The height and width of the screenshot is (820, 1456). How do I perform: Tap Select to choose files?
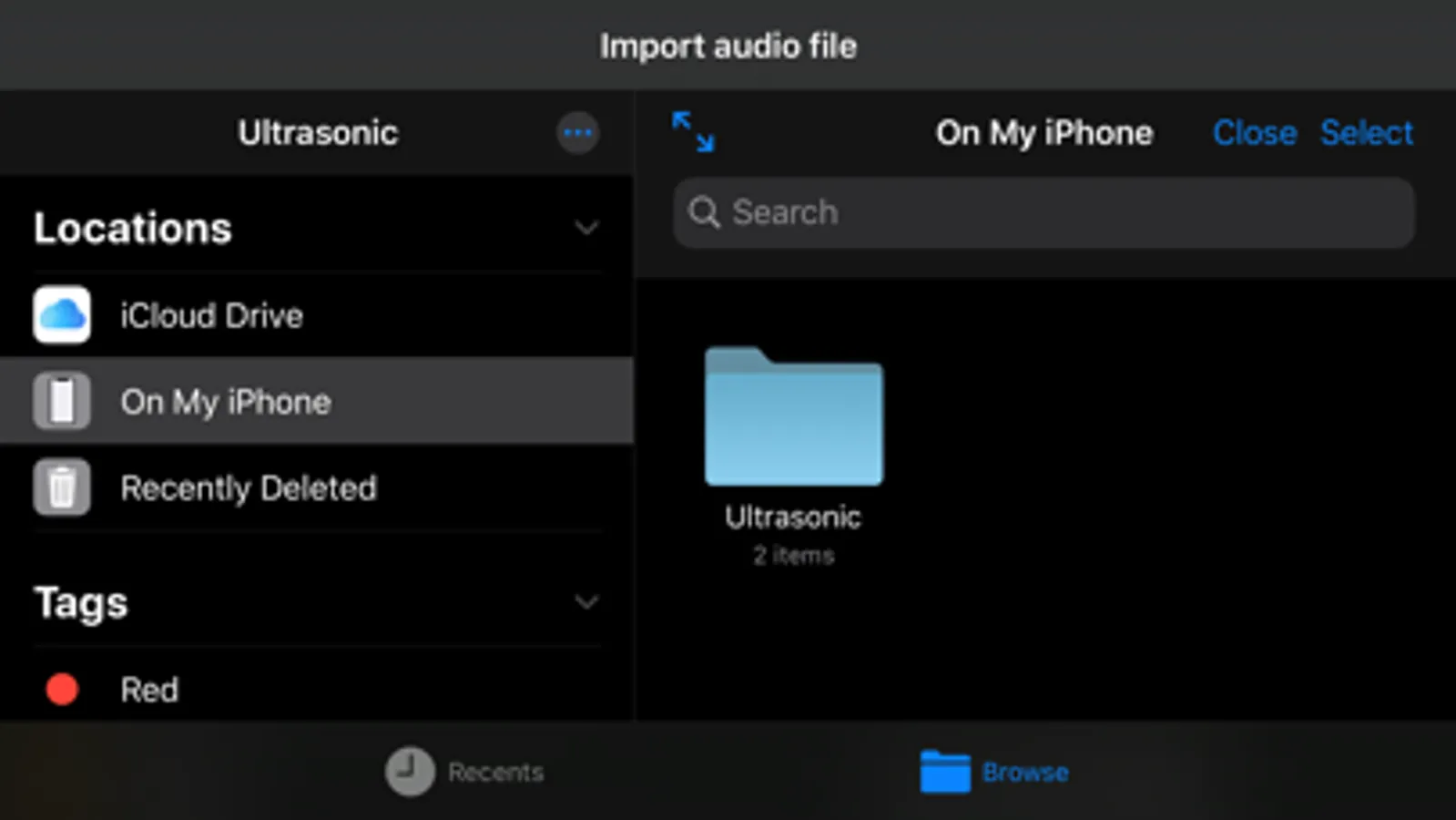click(1367, 133)
